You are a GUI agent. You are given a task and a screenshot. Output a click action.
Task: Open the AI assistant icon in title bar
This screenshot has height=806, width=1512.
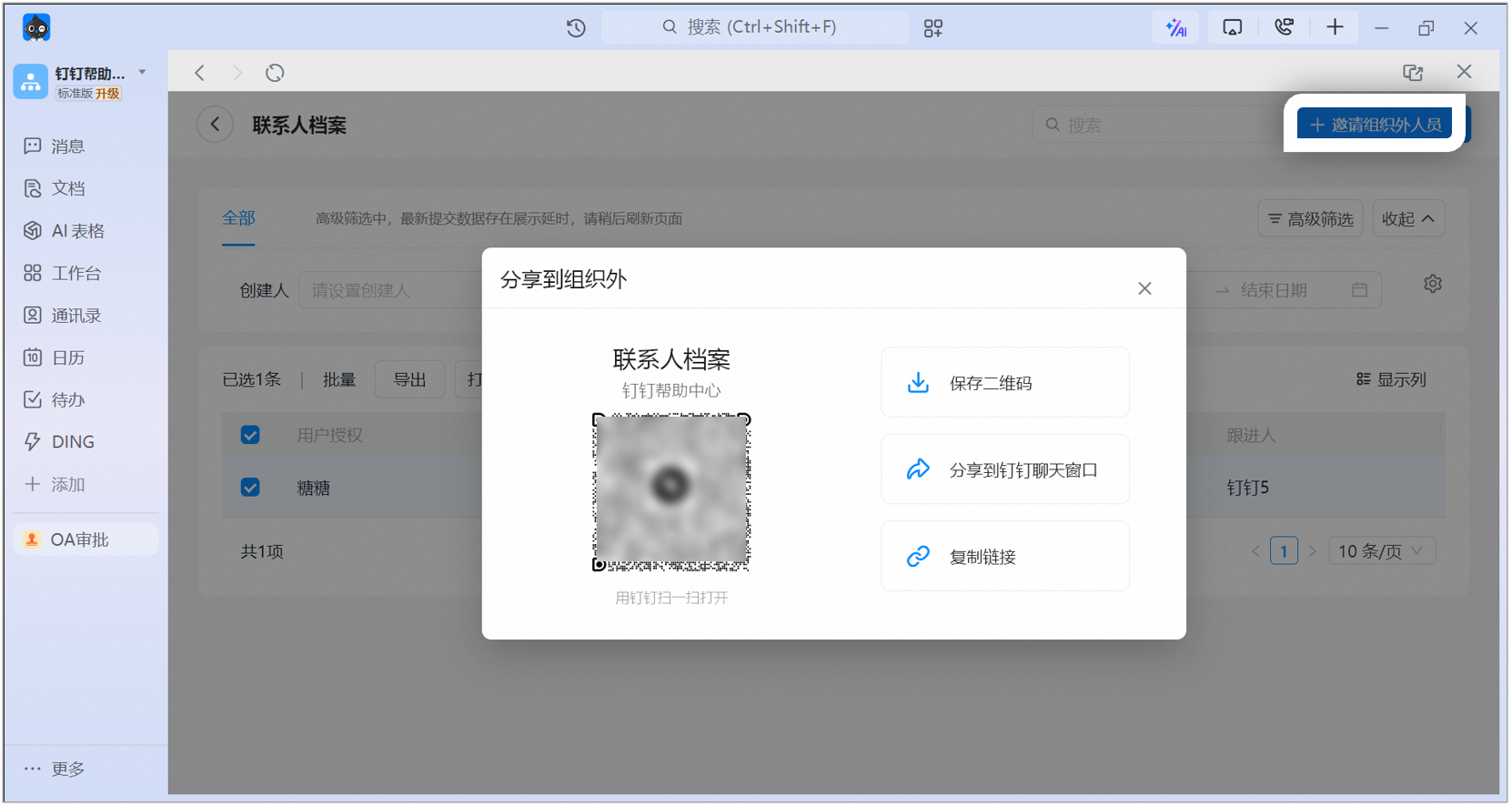[1175, 27]
